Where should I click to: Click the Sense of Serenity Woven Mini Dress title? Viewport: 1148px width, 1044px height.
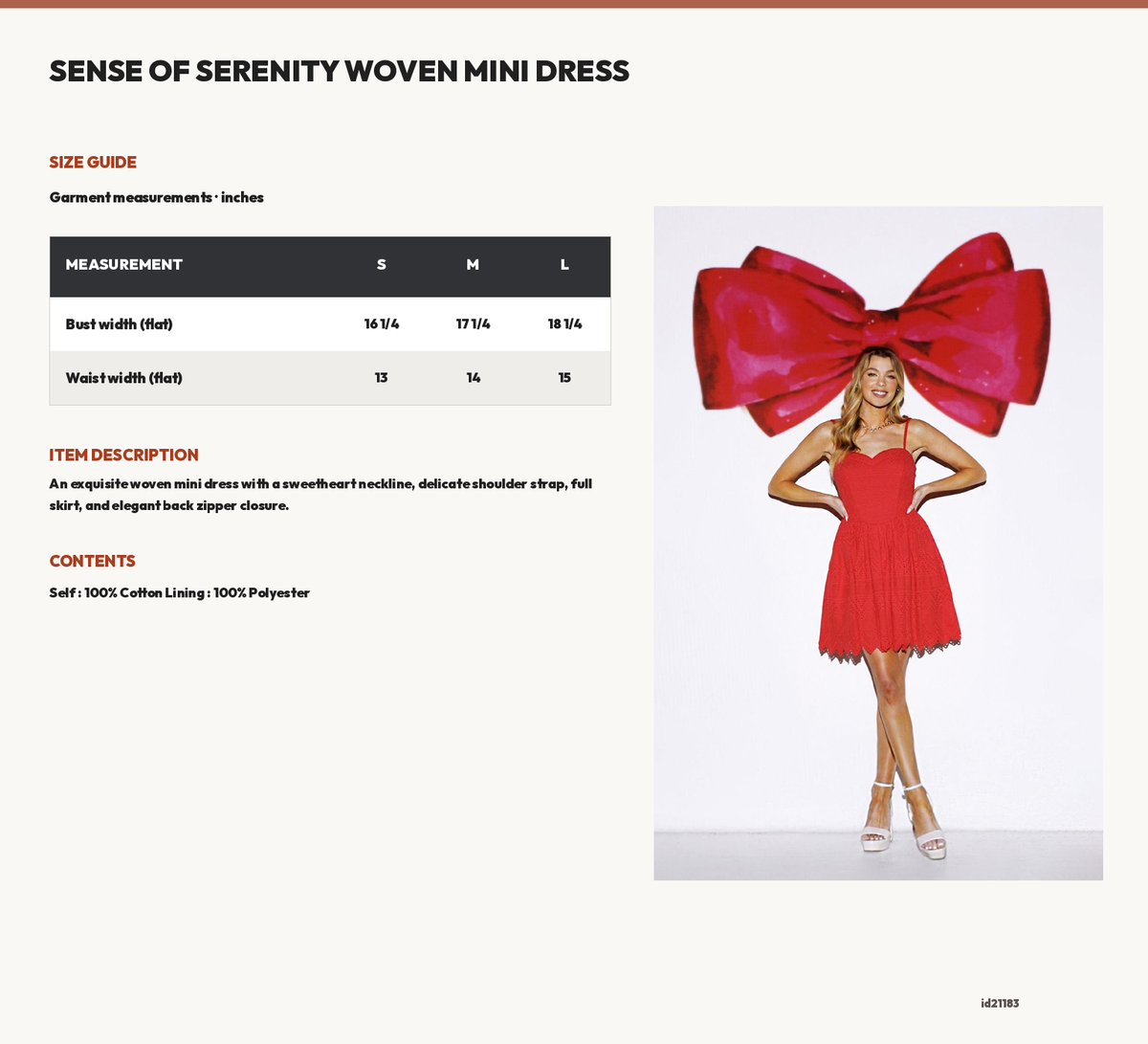339,71
